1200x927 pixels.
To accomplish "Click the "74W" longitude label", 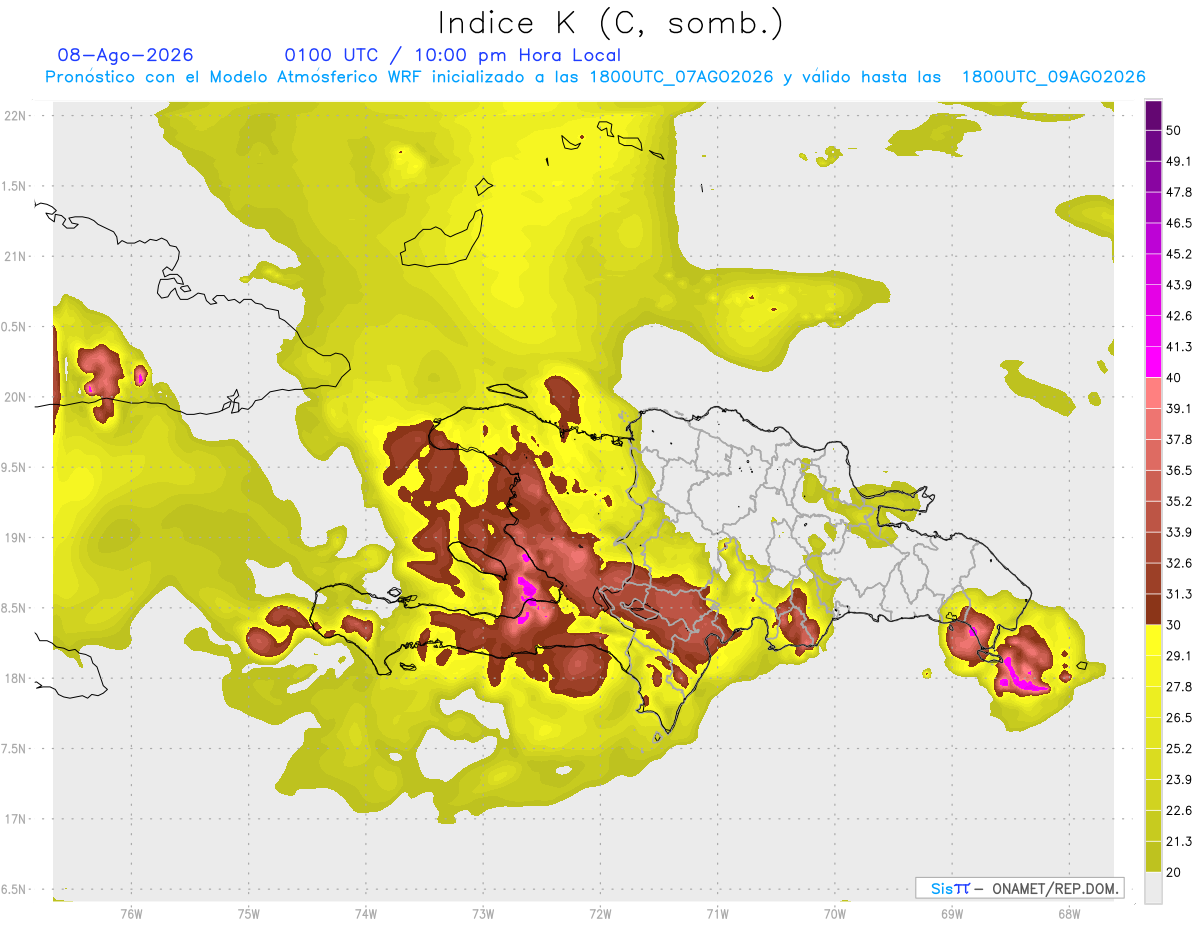I will 366,914.
